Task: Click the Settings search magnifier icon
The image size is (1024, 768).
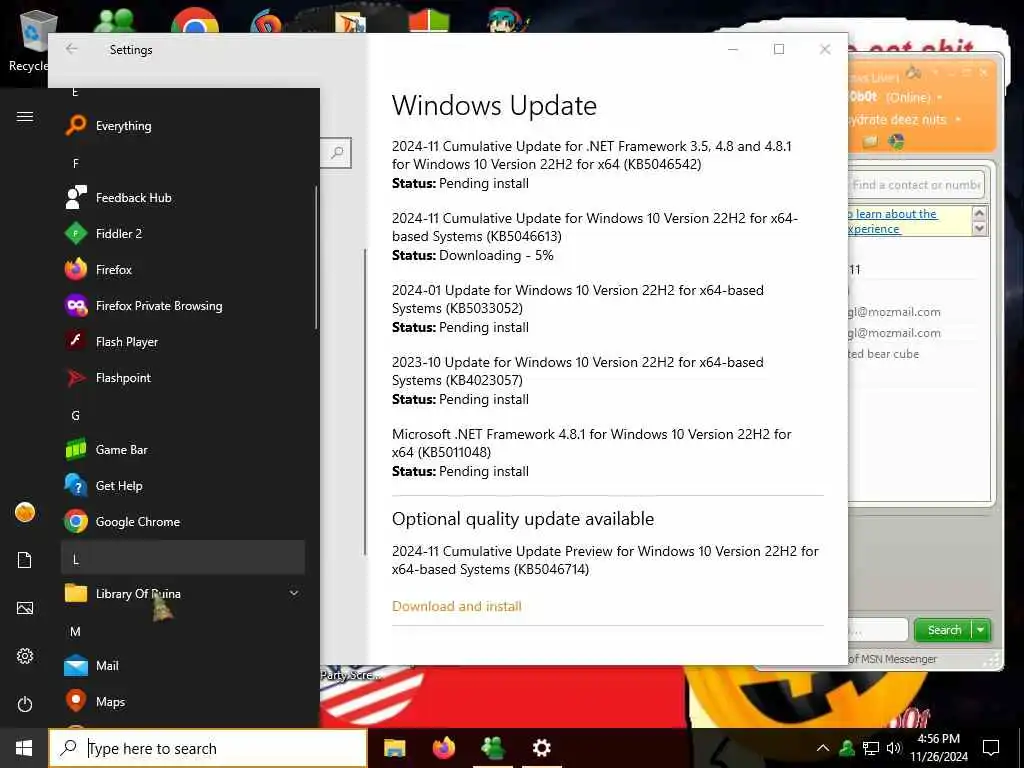Action: tap(337, 153)
